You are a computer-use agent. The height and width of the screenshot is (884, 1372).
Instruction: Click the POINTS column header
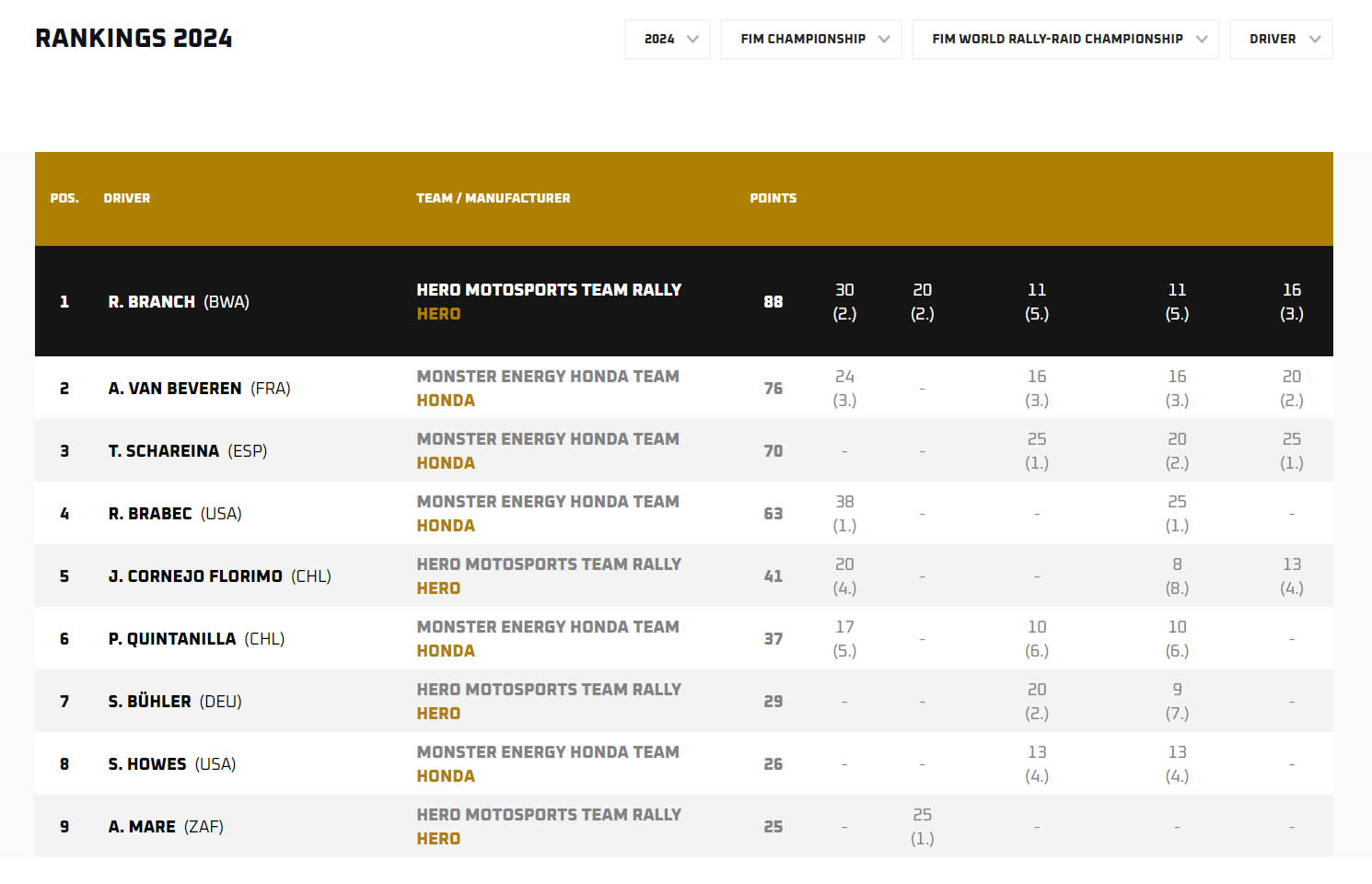coord(773,198)
